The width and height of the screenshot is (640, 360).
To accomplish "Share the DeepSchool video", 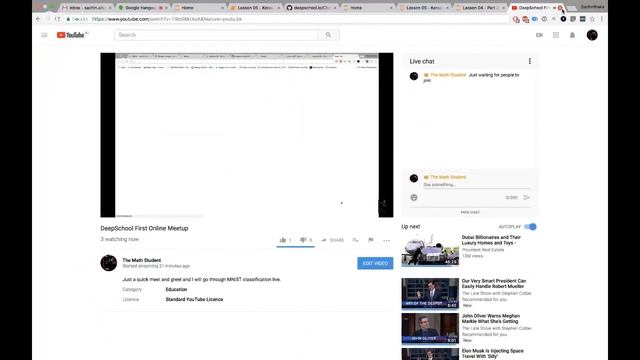I will point(333,240).
